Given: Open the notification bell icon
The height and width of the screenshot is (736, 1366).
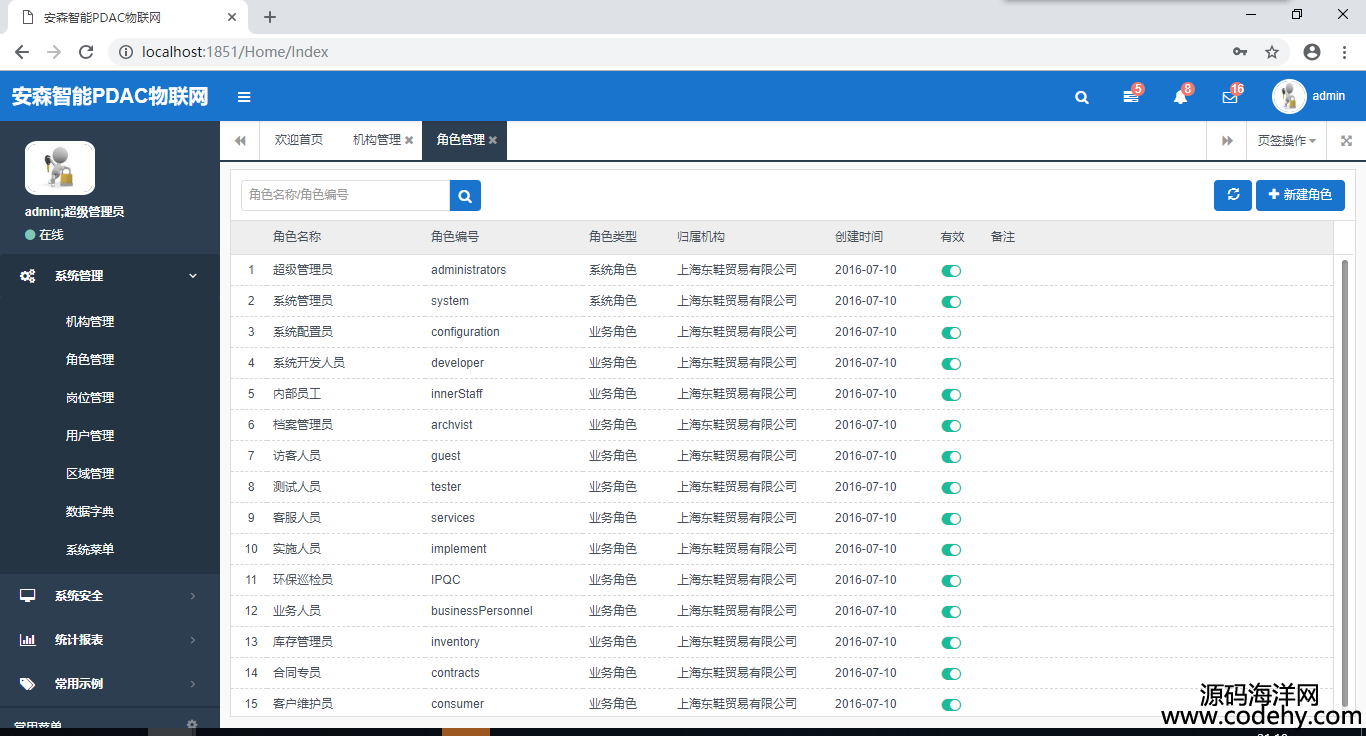Looking at the screenshot, I should (x=1180, y=97).
